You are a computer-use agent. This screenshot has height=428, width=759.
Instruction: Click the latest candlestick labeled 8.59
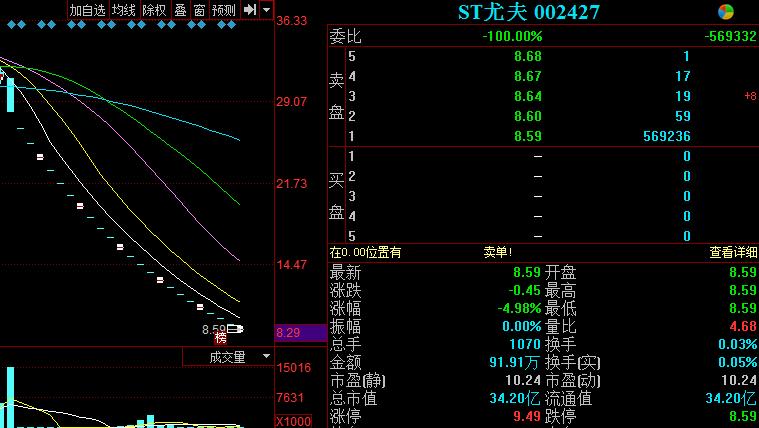click(x=235, y=329)
